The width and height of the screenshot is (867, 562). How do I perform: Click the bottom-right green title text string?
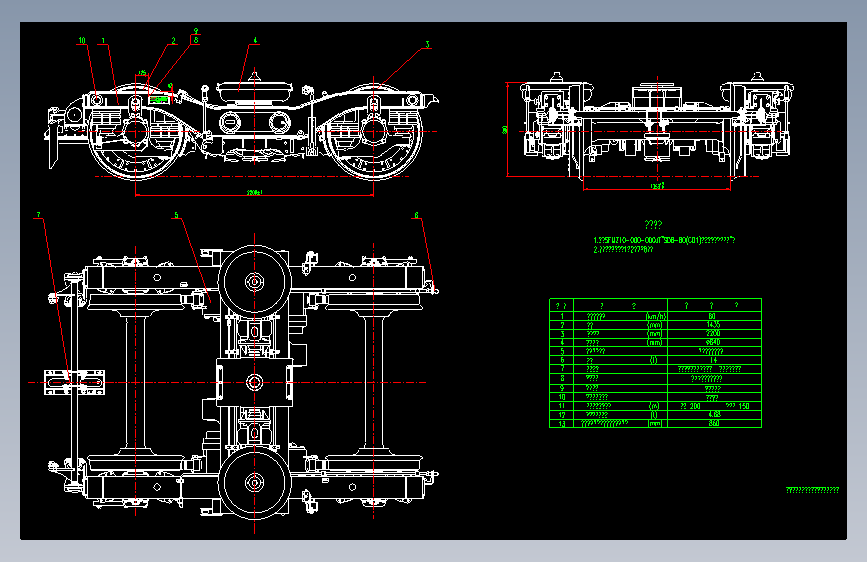pos(812,490)
